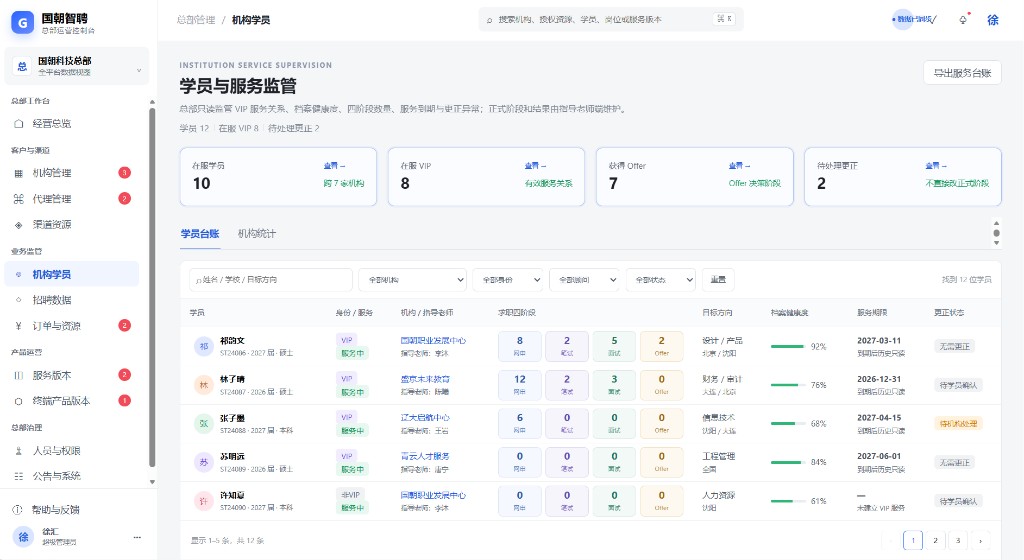The height and width of the screenshot is (560, 1024).
Task: Click the student name 许知夏
Action: 232,495
